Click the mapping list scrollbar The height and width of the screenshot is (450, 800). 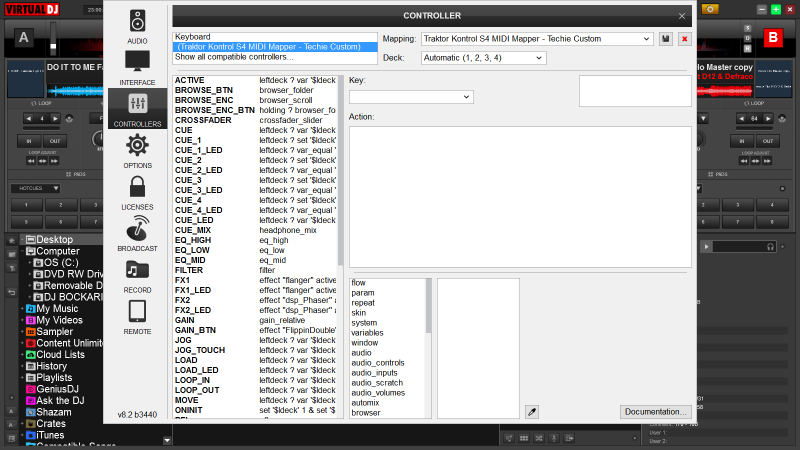340,171
